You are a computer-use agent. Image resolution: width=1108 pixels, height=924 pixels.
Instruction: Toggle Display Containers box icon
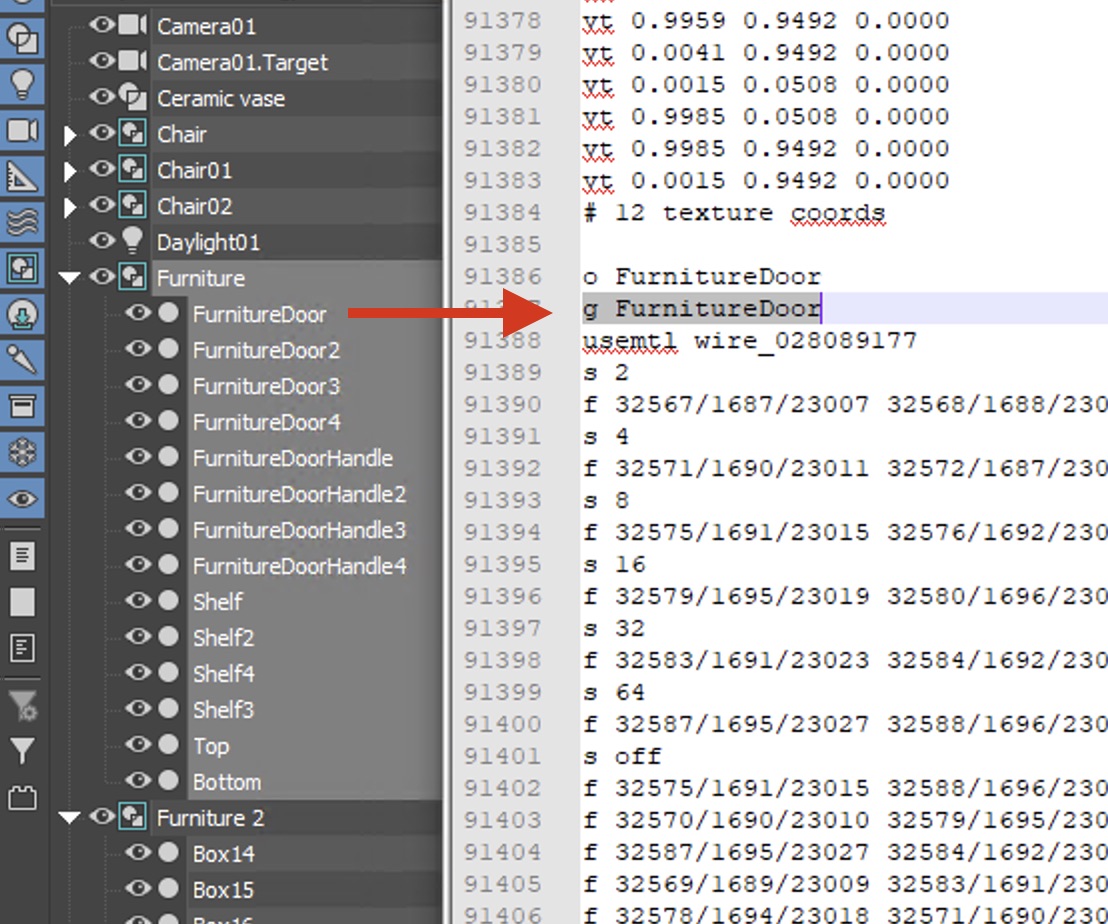(21, 406)
